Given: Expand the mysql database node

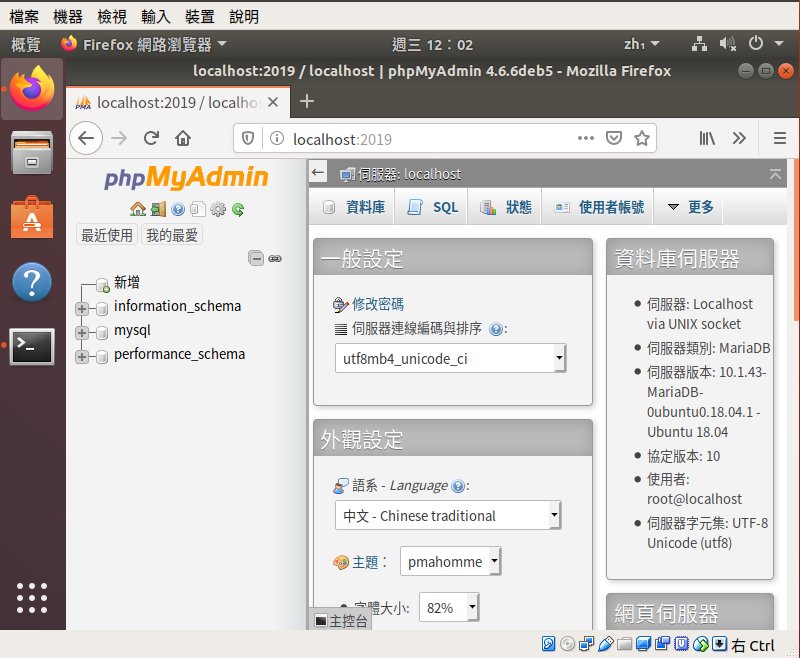Looking at the screenshot, I should (82, 333).
